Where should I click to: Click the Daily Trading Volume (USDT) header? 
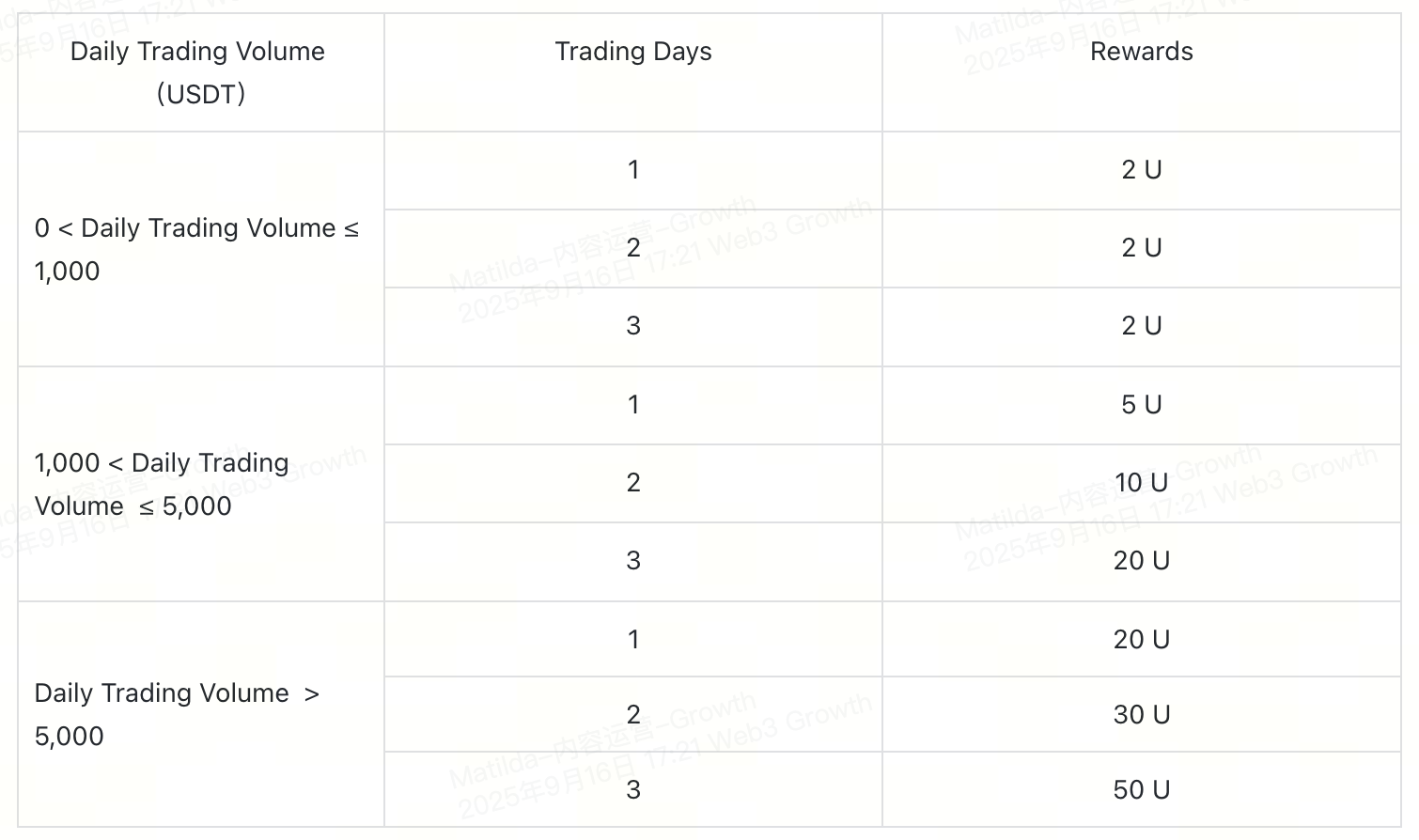click(x=200, y=72)
